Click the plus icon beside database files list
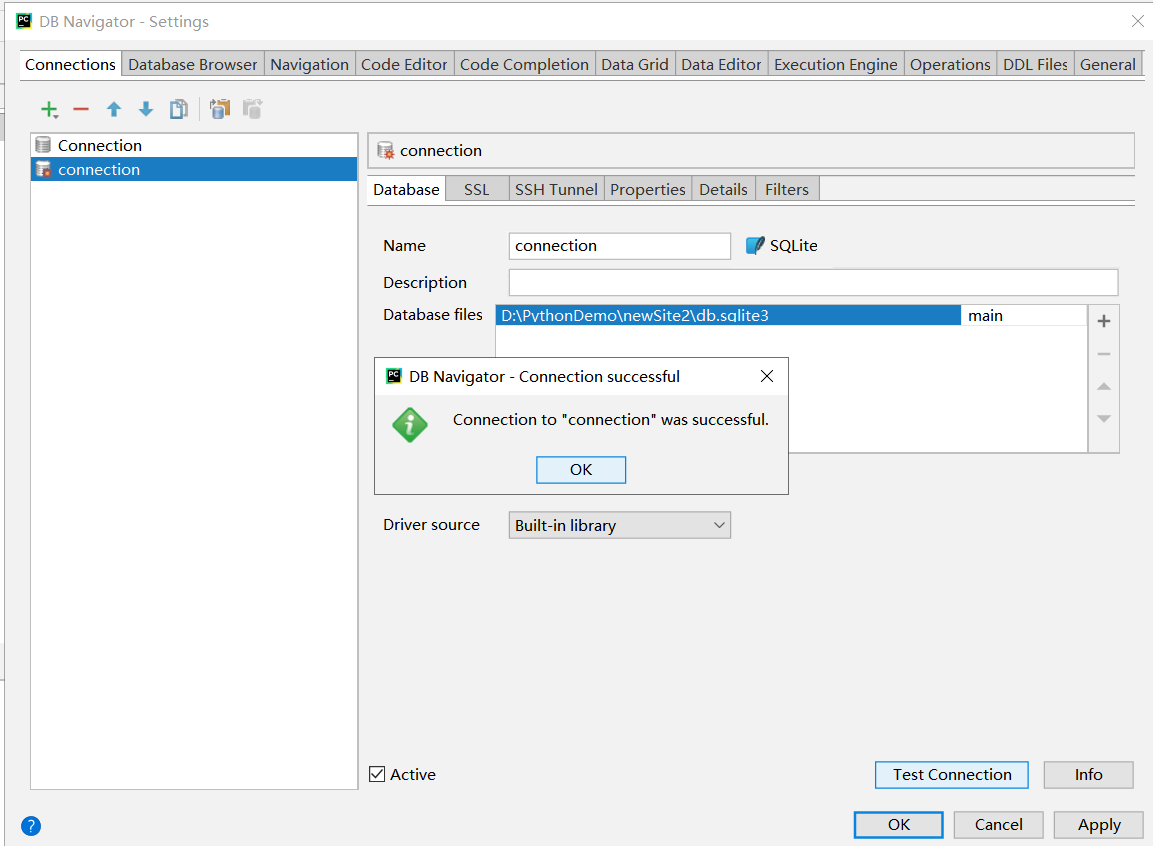The image size is (1153, 846). click(1103, 321)
